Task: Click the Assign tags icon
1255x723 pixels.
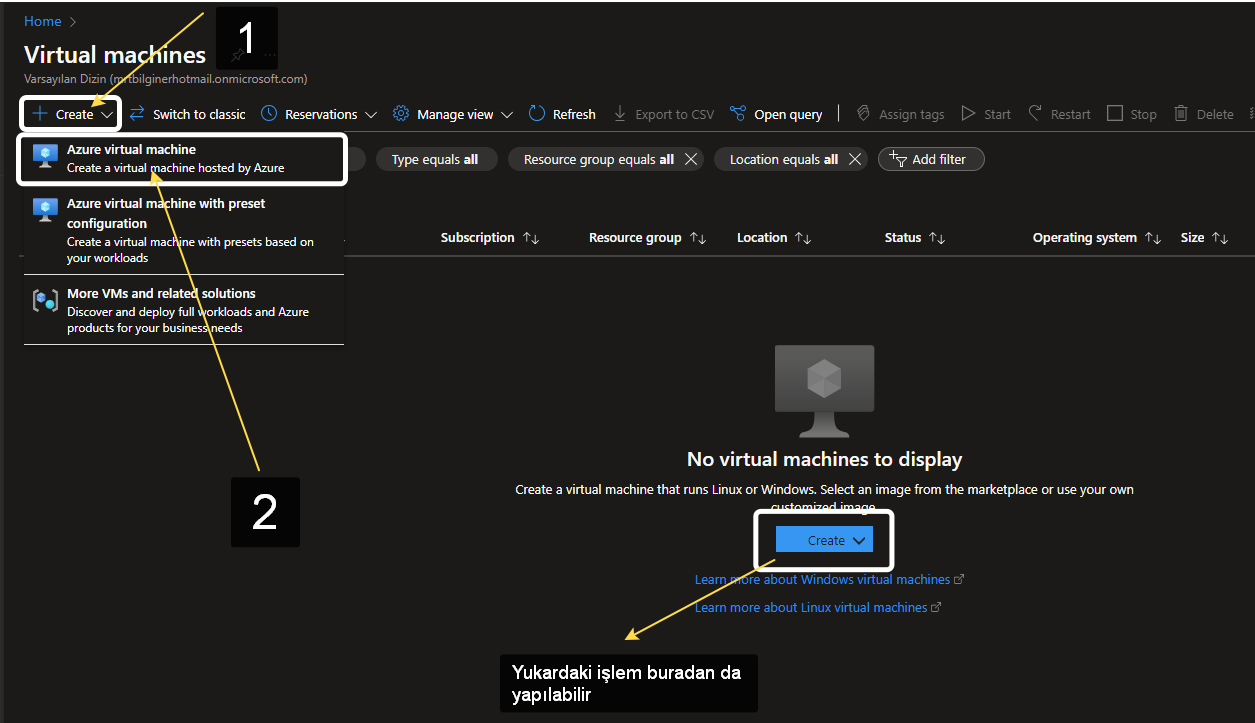Action: click(862, 113)
